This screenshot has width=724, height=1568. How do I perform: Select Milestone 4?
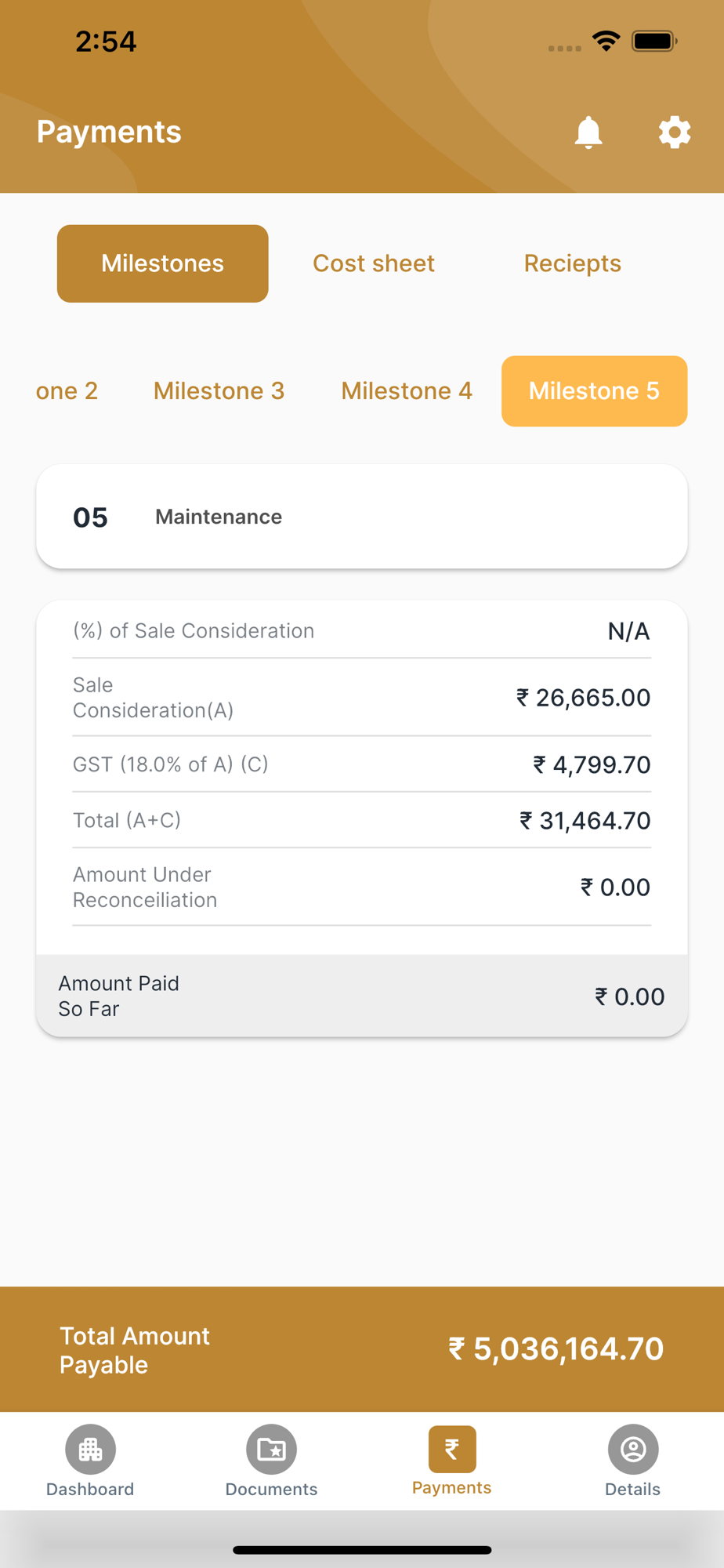(407, 391)
